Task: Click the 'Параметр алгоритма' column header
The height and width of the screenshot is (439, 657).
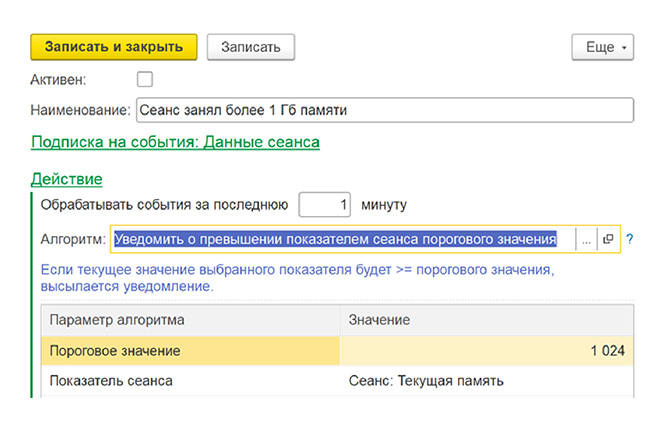Action: tap(191, 320)
